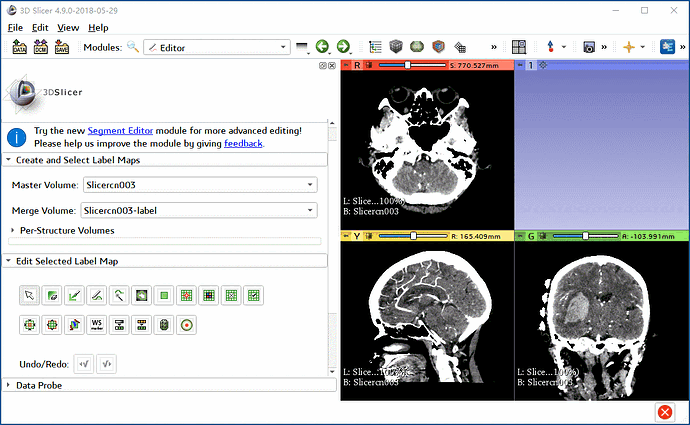
Task: Toggle maximize icon in Yellow slice view bar
Action: click(368, 236)
